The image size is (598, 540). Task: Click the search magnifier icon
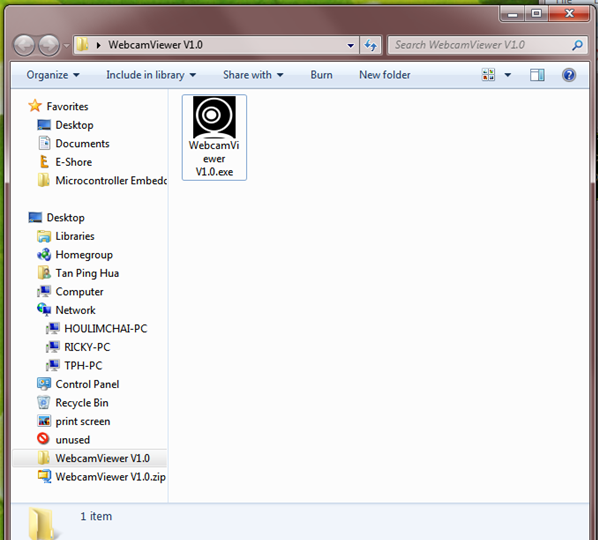click(x=577, y=45)
